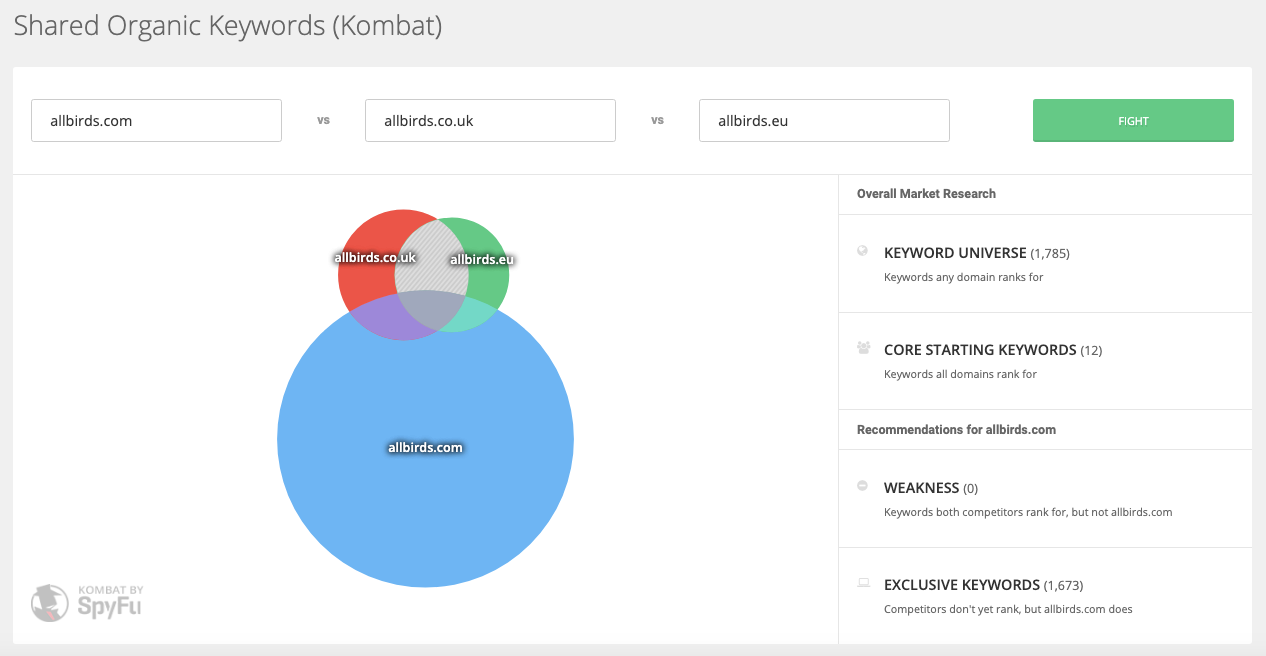Select the green allbirds.eu circle label
The image size is (1266, 656).
(482, 260)
